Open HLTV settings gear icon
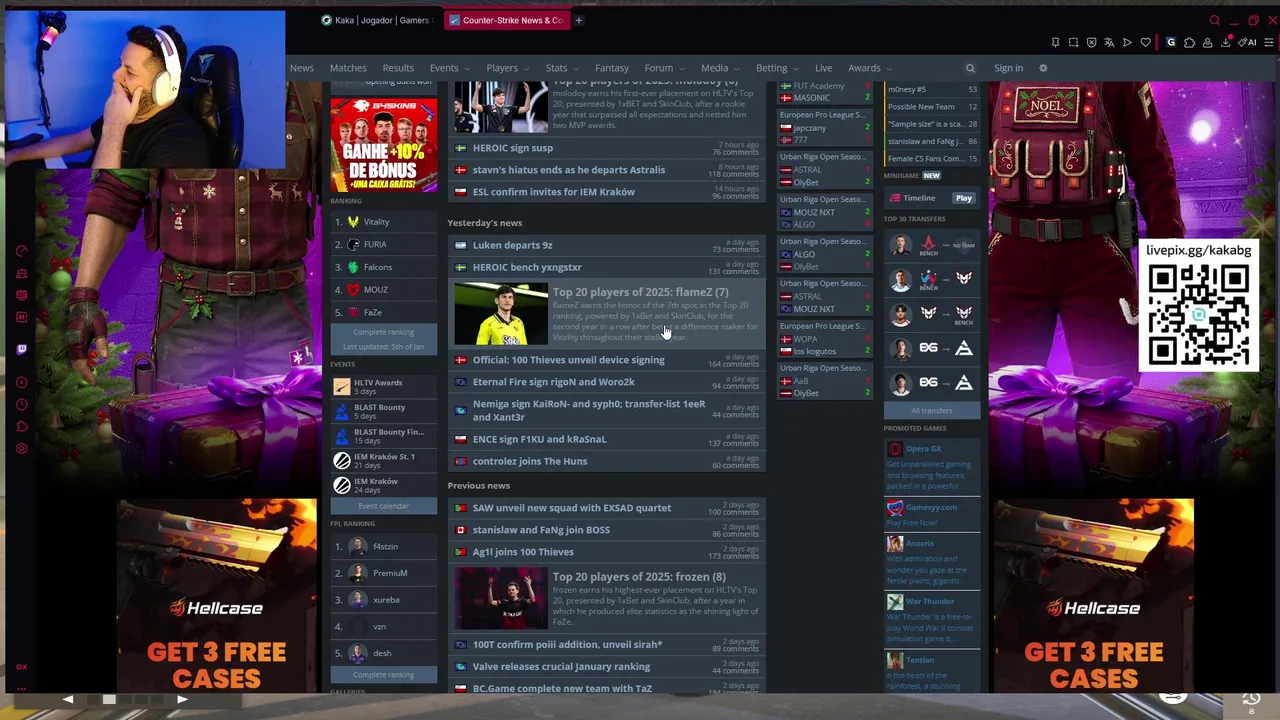 point(1043,68)
